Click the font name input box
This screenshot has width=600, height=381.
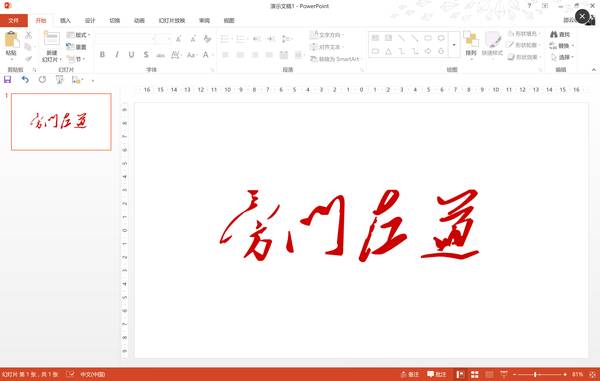[123, 39]
